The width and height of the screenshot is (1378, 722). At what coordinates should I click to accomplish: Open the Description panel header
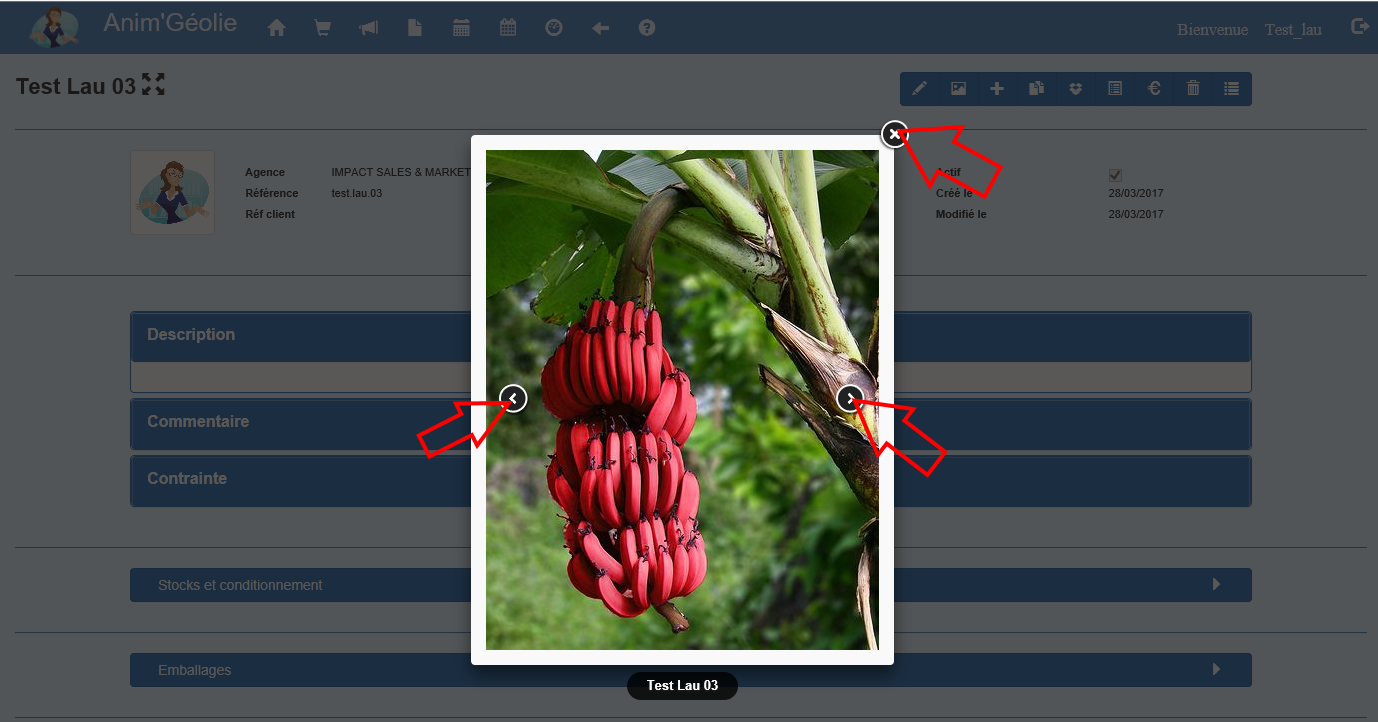tap(300, 336)
